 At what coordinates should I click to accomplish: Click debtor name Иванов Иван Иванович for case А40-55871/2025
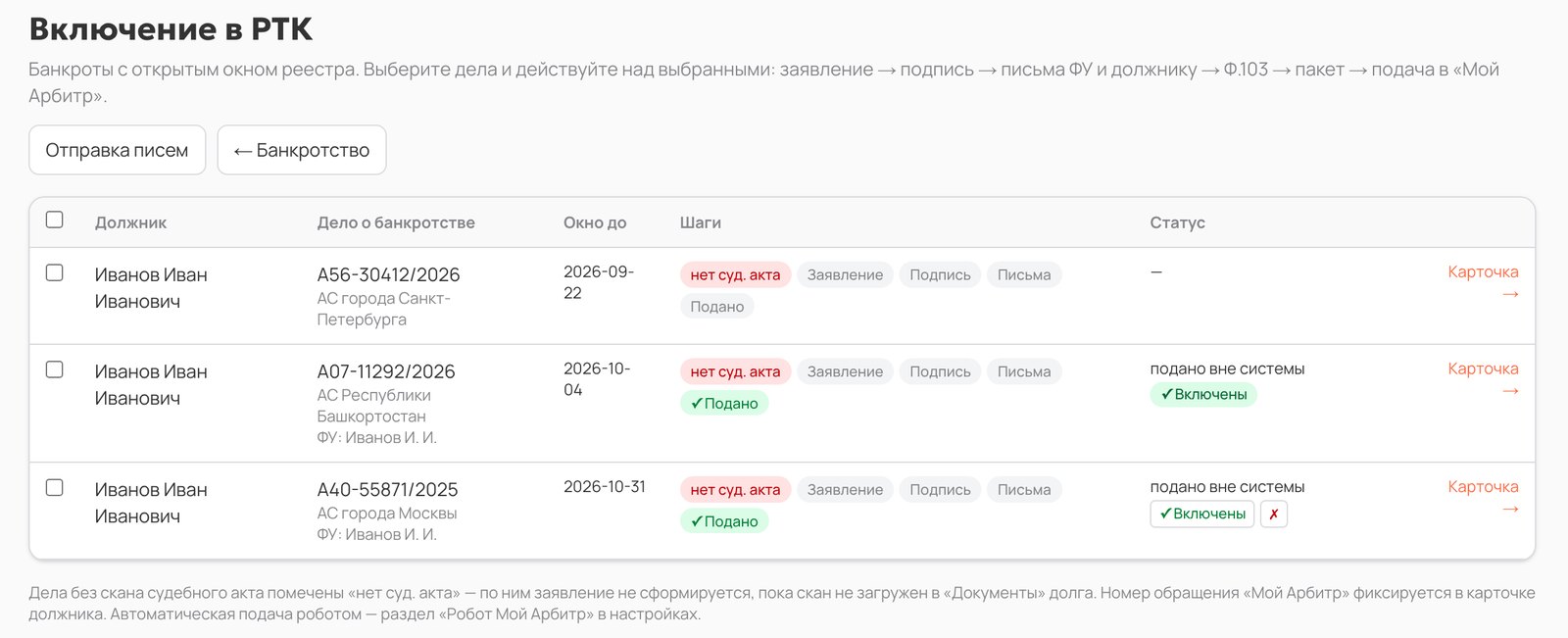pyautogui.click(x=151, y=503)
